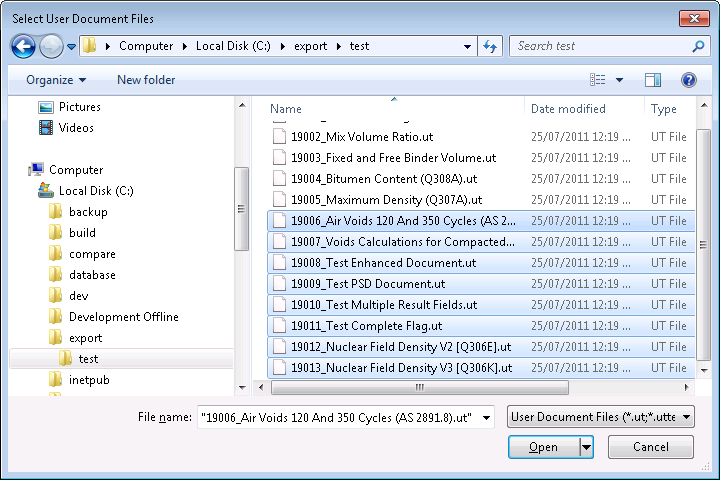
Task: Click the Help question mark icon
Action: coord(688,80)
